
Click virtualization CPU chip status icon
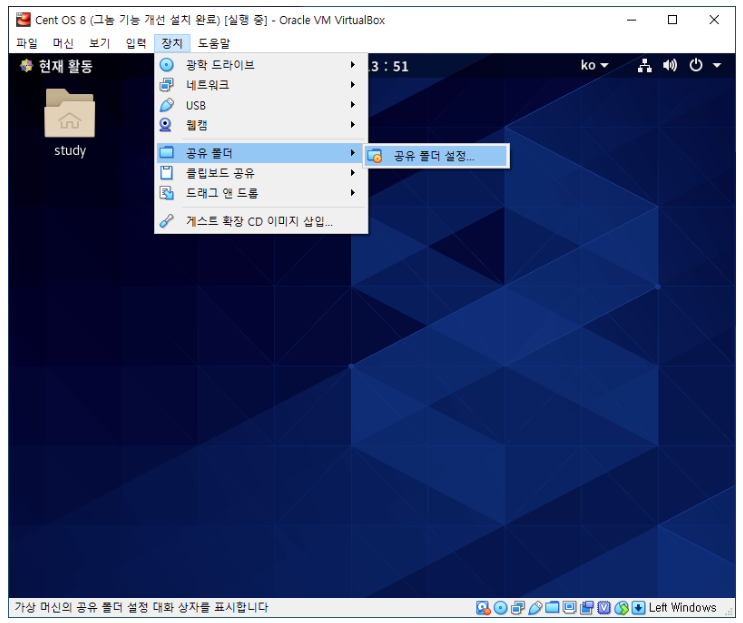pyautogui.click(x=604, y=608)
